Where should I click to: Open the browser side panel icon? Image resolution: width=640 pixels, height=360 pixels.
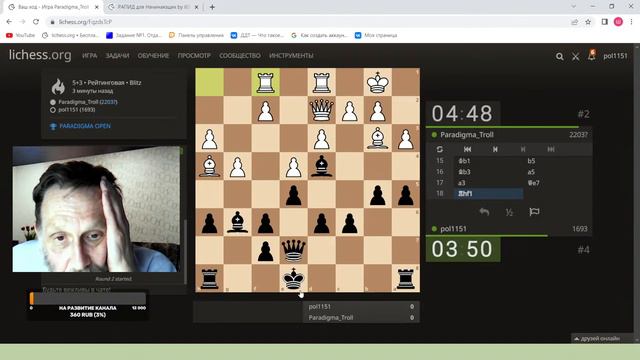(604, 22)
